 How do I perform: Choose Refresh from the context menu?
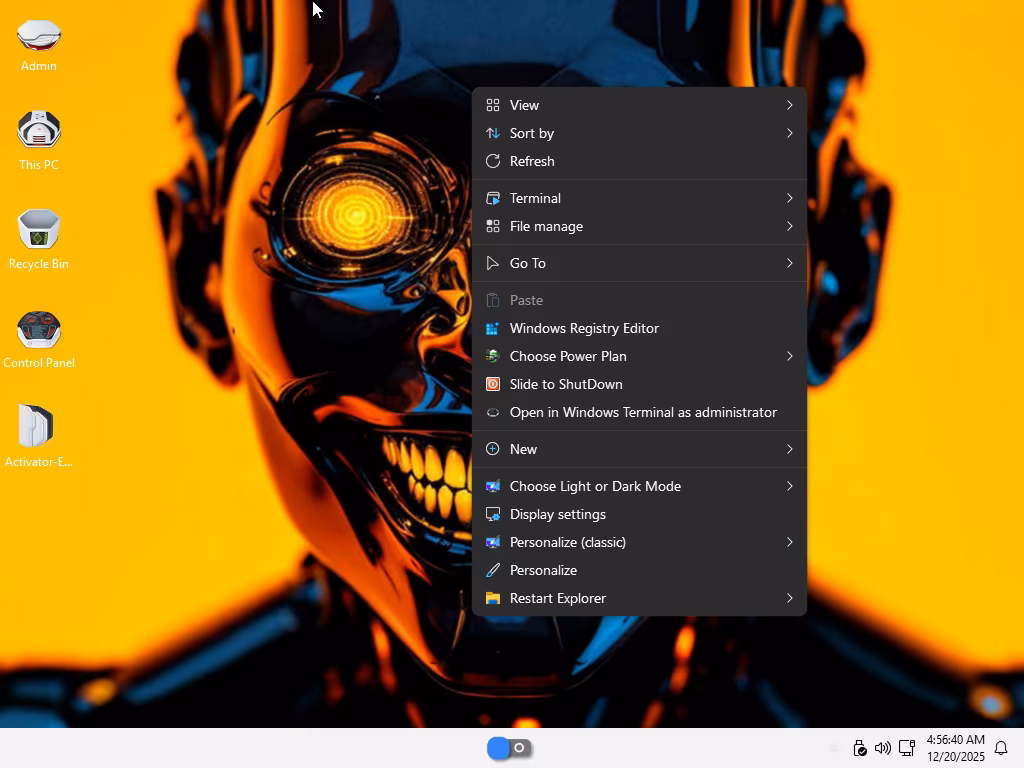(x=532, y=161)
